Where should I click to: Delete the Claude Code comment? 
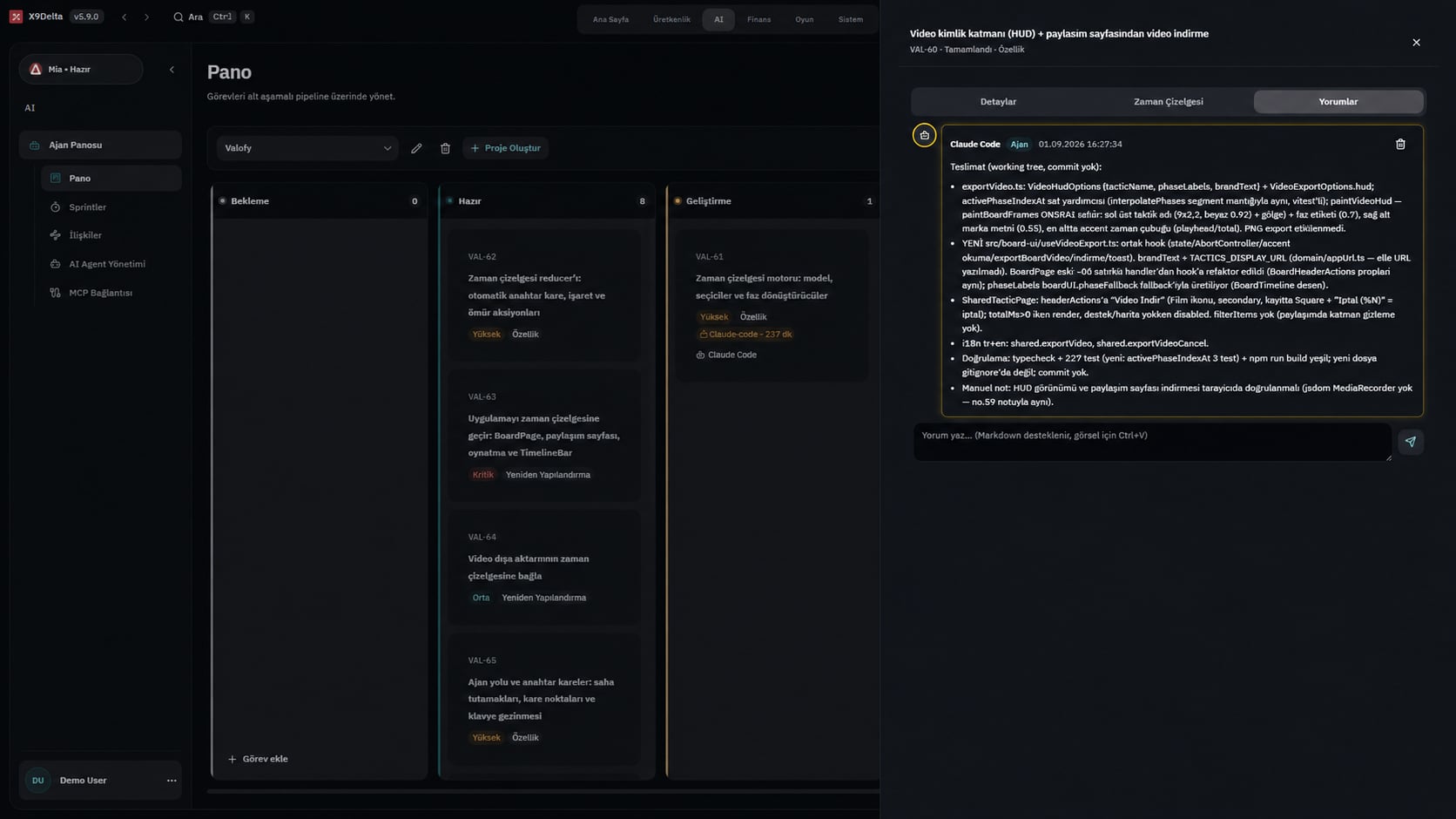pos(1400,145)
